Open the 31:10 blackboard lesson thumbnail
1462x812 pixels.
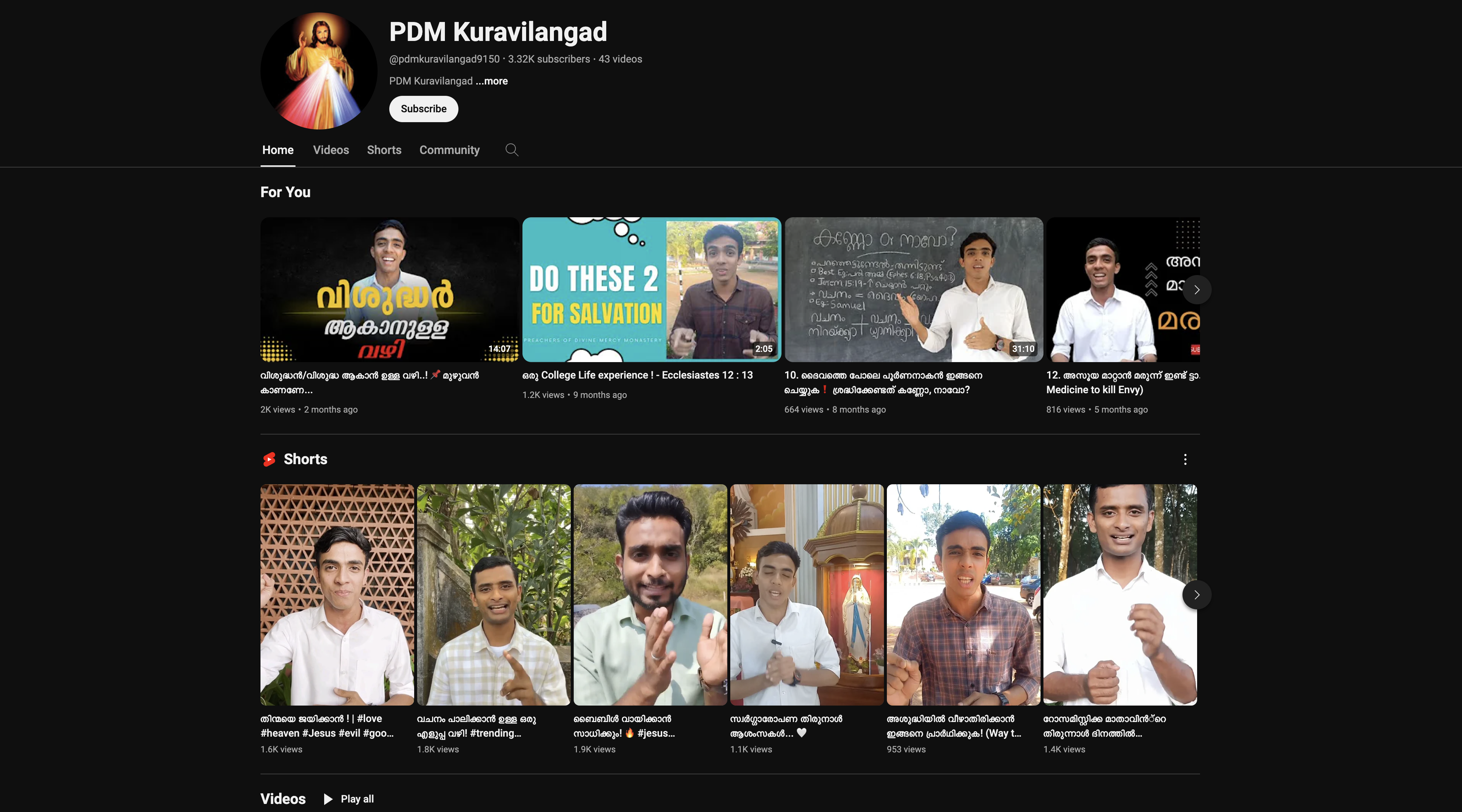coord(913,290)
